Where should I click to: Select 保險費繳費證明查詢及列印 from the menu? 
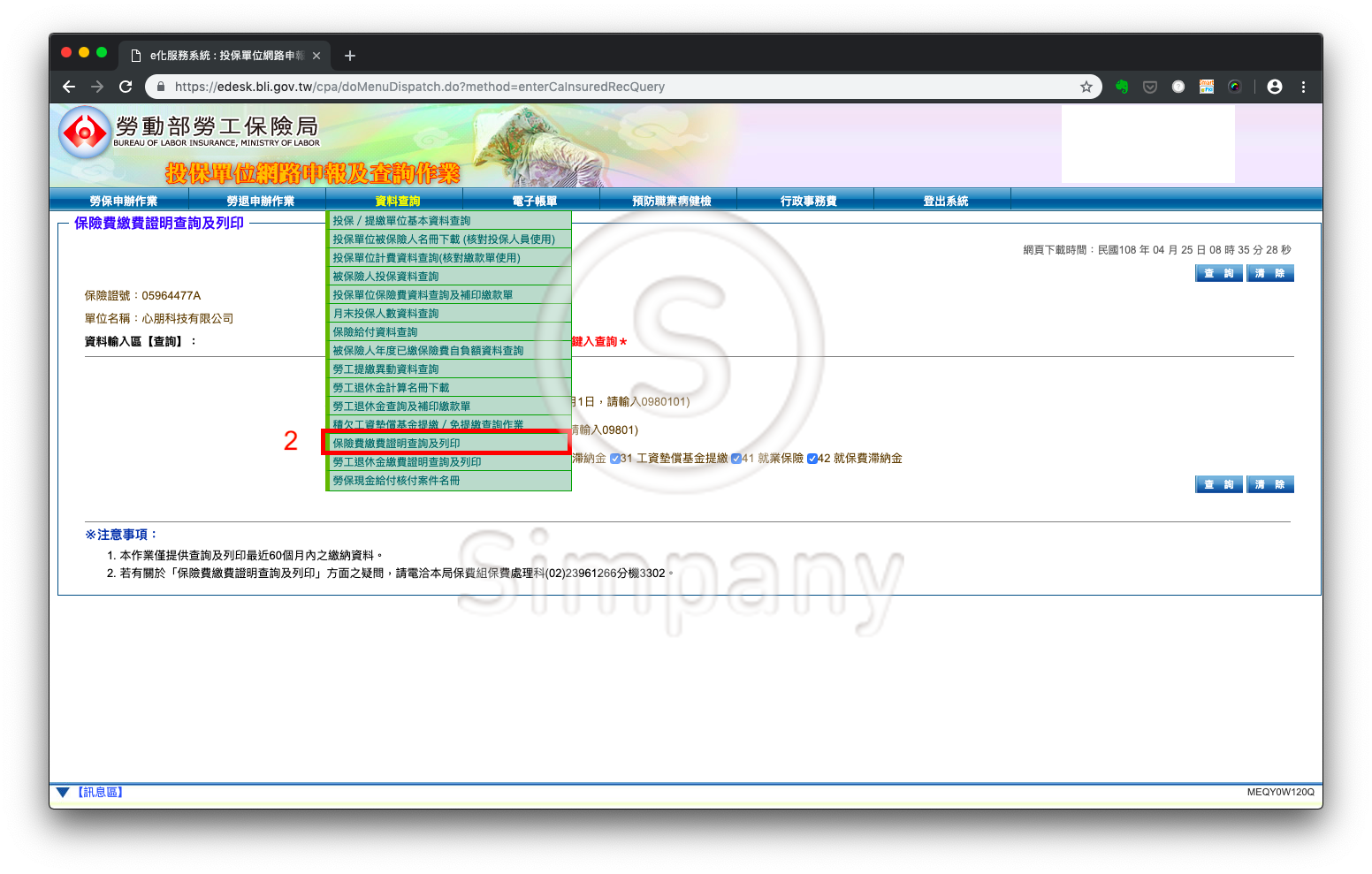(x=396, y=444)
